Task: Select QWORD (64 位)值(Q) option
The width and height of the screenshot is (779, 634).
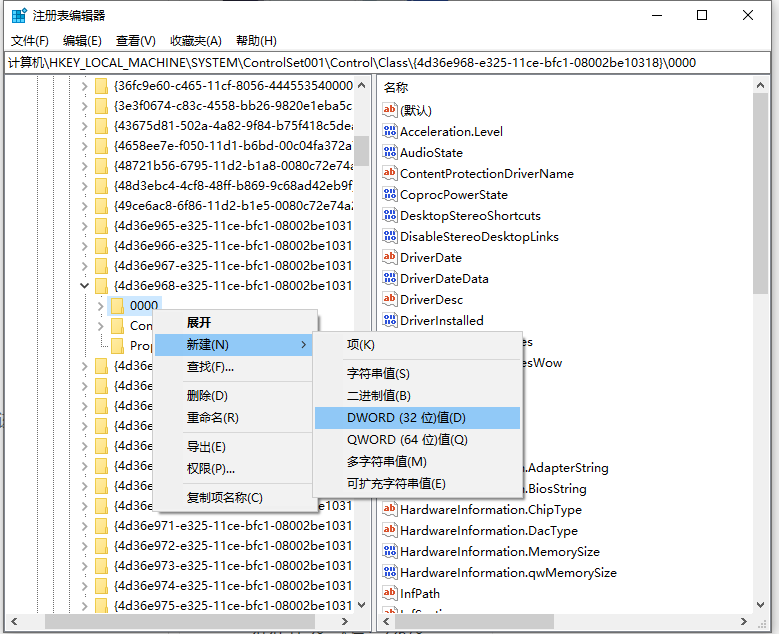Action: pos(407,440)
